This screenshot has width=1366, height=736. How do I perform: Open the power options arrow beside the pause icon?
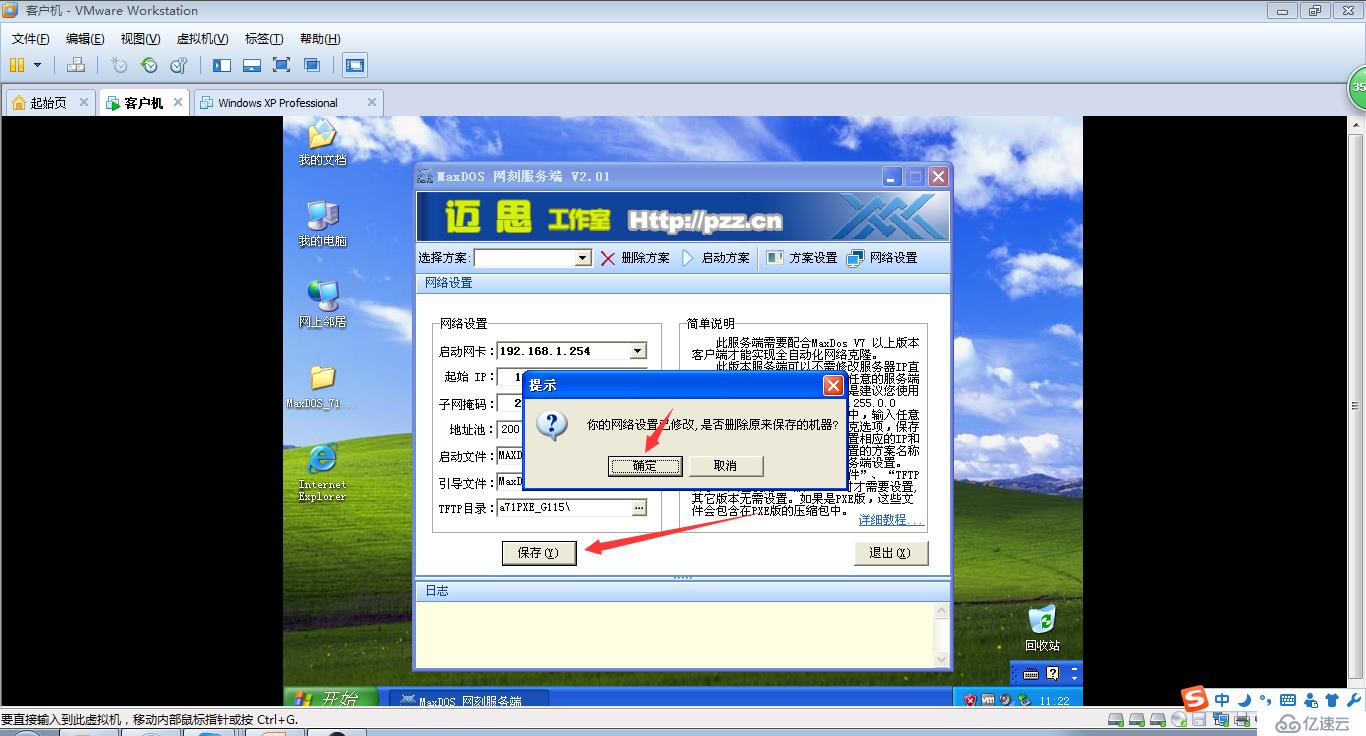click(38, 65)
